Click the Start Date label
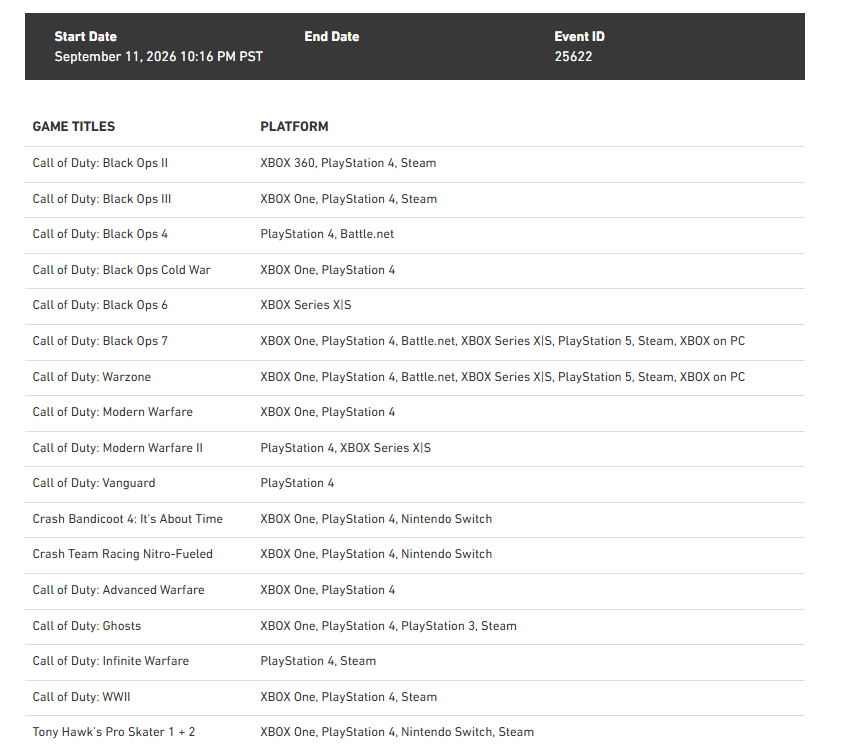Image resolution: width=844 pixels, height=755 pixels. pos(86,37)
